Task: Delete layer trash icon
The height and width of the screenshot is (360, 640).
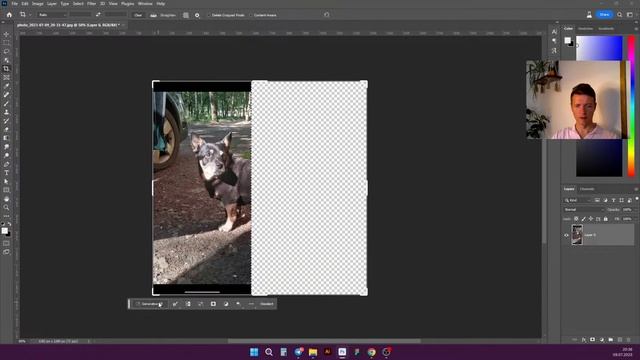Action: 629,340
